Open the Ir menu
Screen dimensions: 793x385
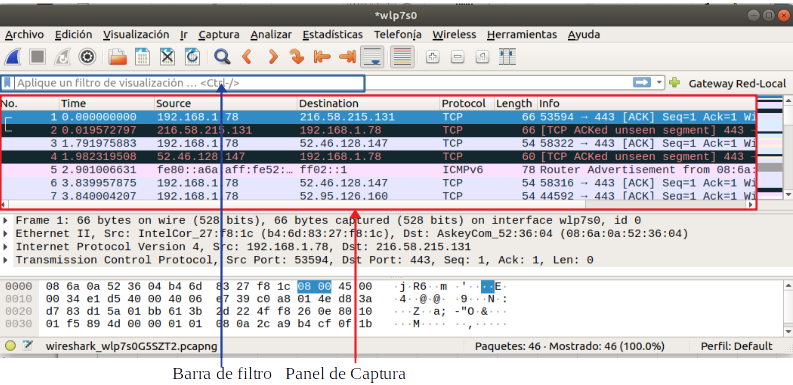[184, 35]
